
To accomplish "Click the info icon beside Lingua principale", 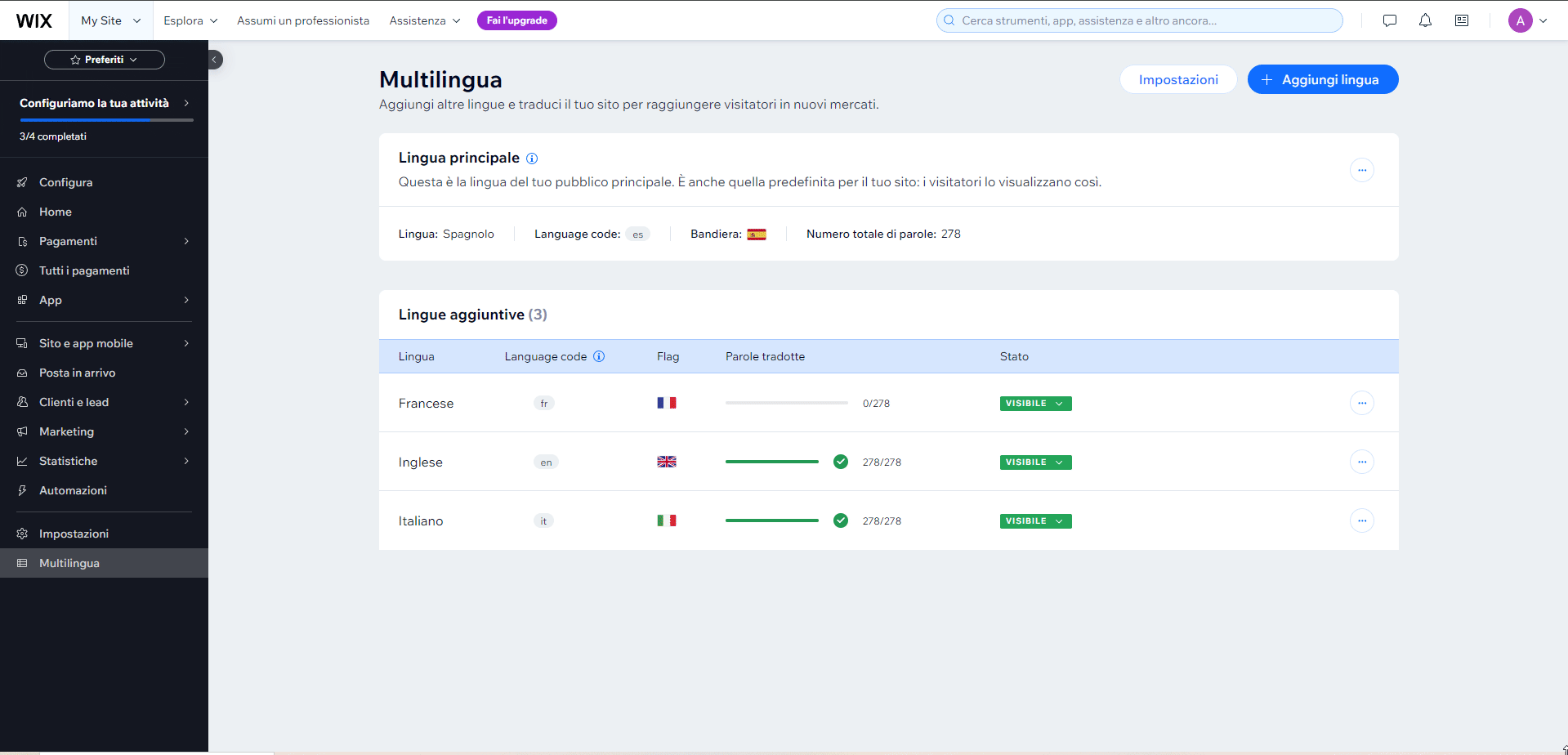I will click(532, 159).
